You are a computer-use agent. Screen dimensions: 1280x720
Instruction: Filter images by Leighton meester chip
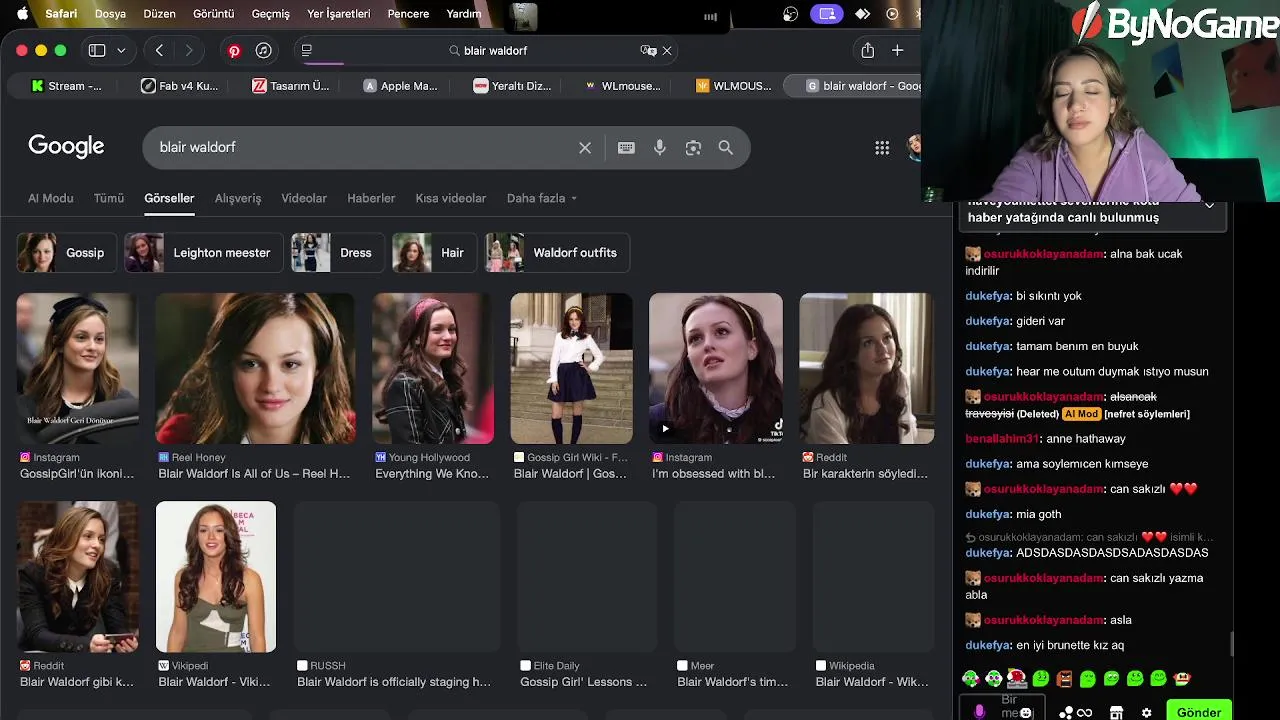click(x=203, y=253)
